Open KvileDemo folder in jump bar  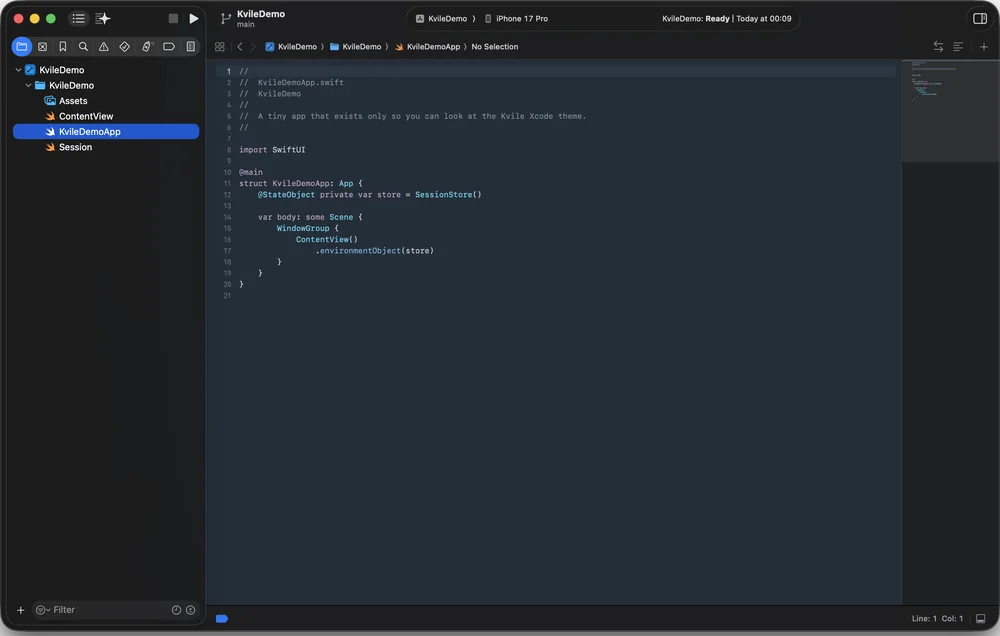pyautogui.click(x=355, y=47)
